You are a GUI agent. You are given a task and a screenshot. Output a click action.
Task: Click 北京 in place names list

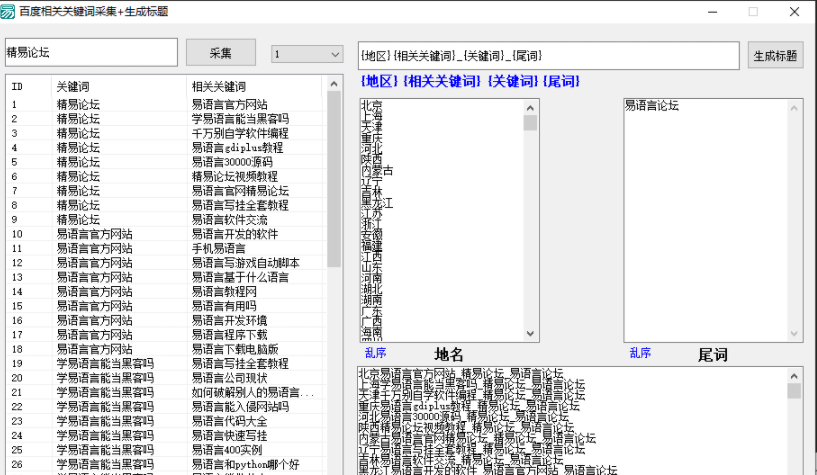(372, 106)
